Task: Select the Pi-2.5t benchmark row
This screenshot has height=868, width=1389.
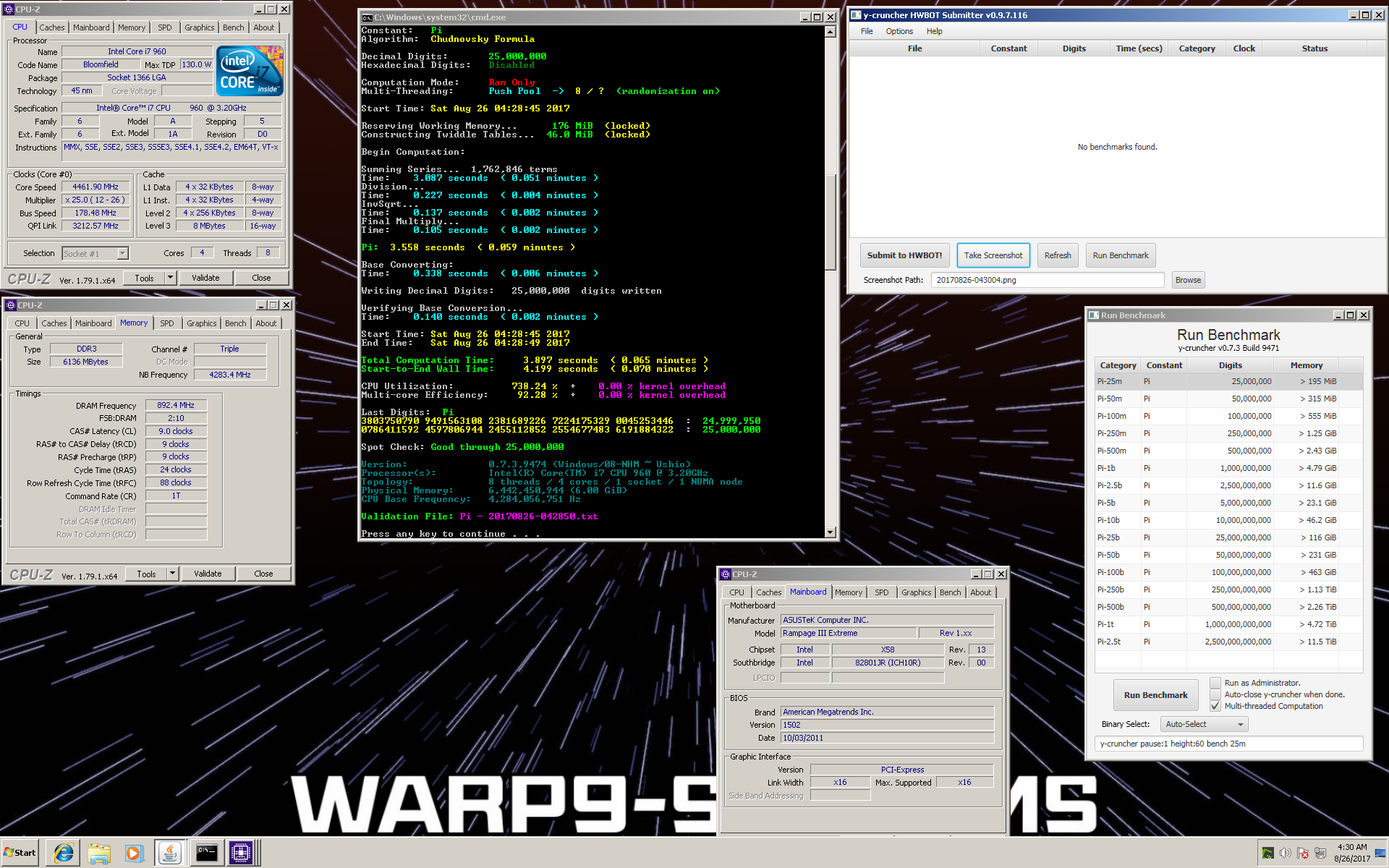Action: click(x=1228, y=642)
